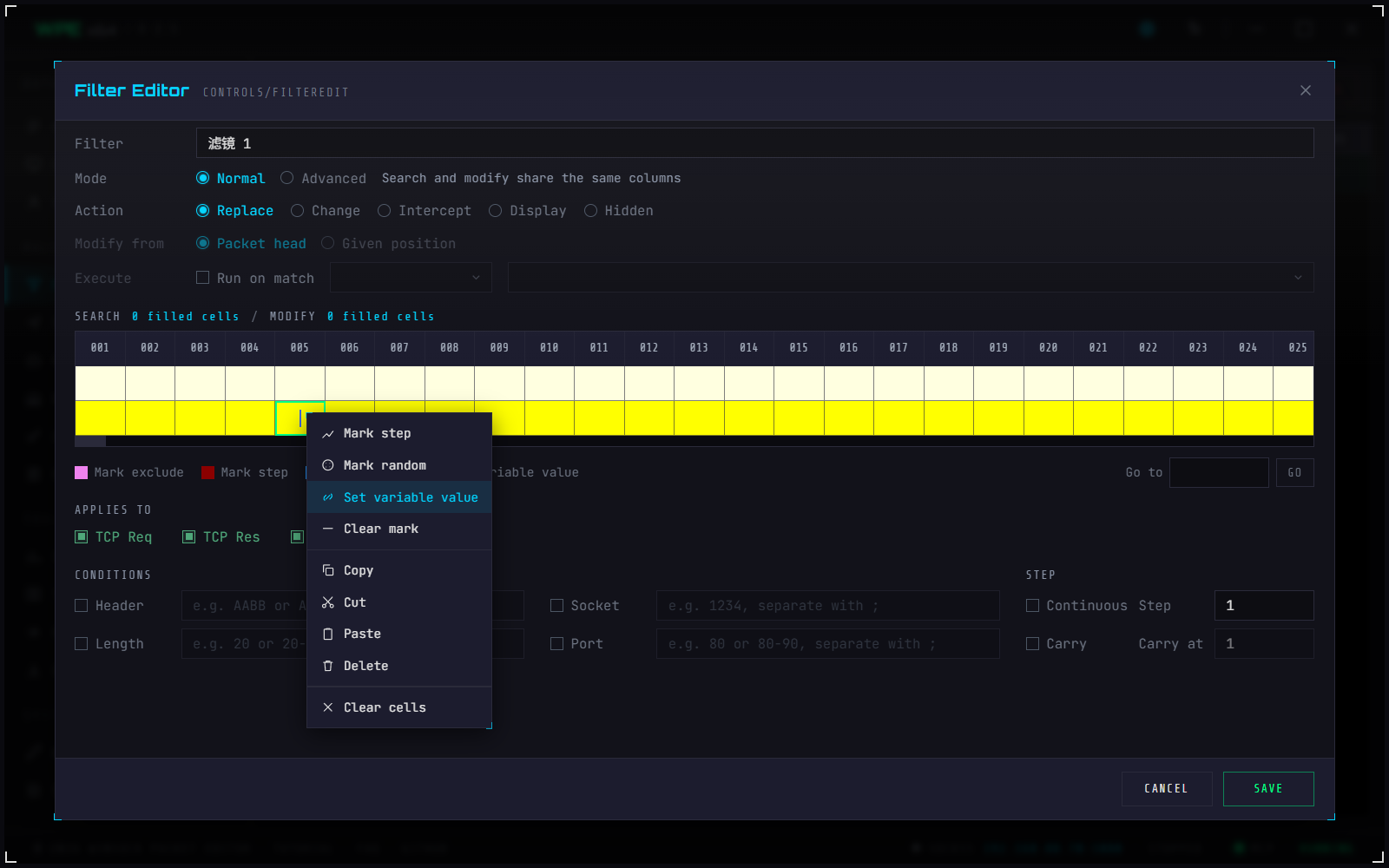This screenshot has width=1389, height=868.
Task: Enable the Header condition checkbox
Action: [x=81, y=606]
